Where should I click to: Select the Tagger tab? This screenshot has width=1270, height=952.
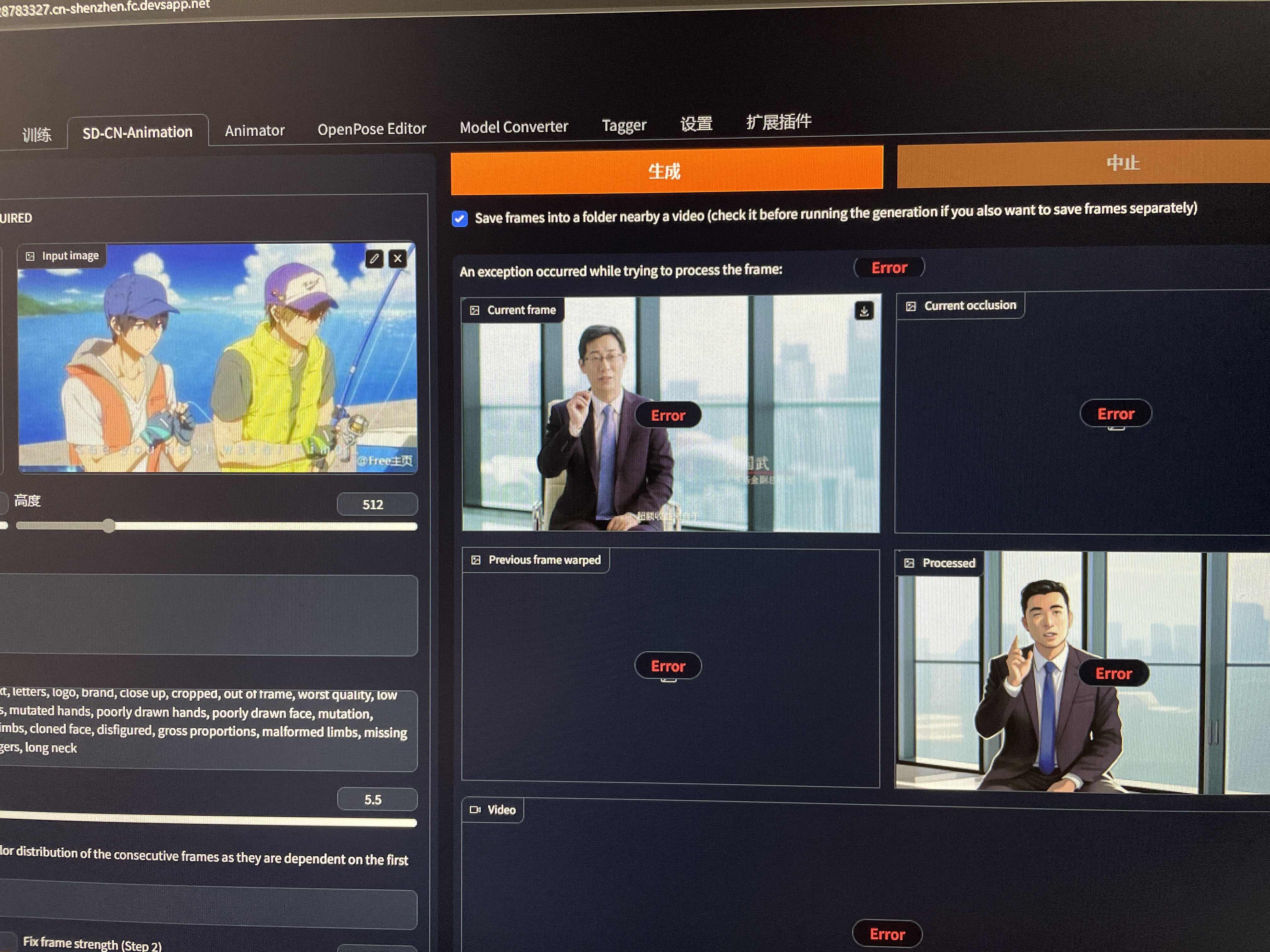(x=624, y=125)
